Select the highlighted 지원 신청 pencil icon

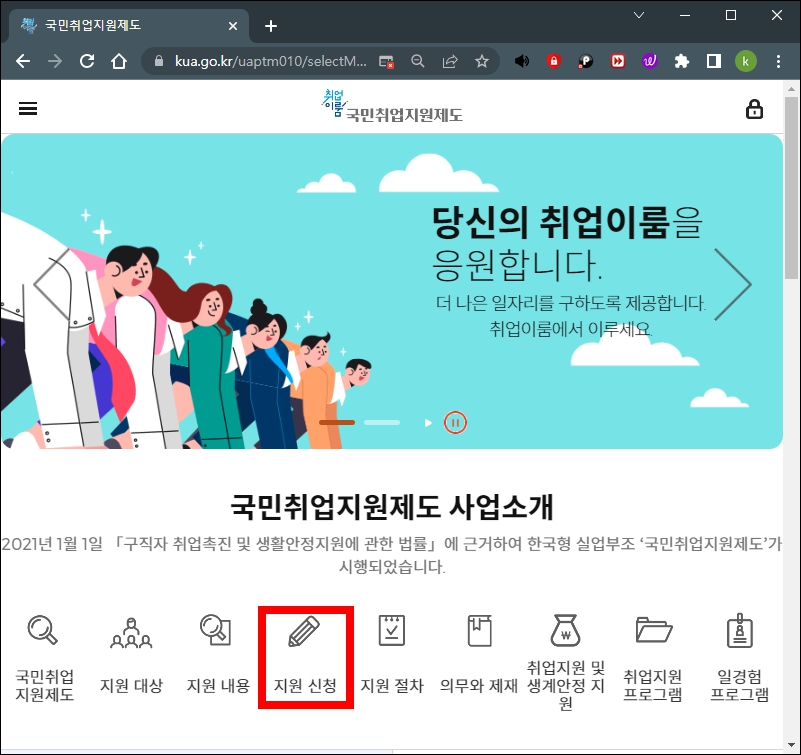[304, 631]
